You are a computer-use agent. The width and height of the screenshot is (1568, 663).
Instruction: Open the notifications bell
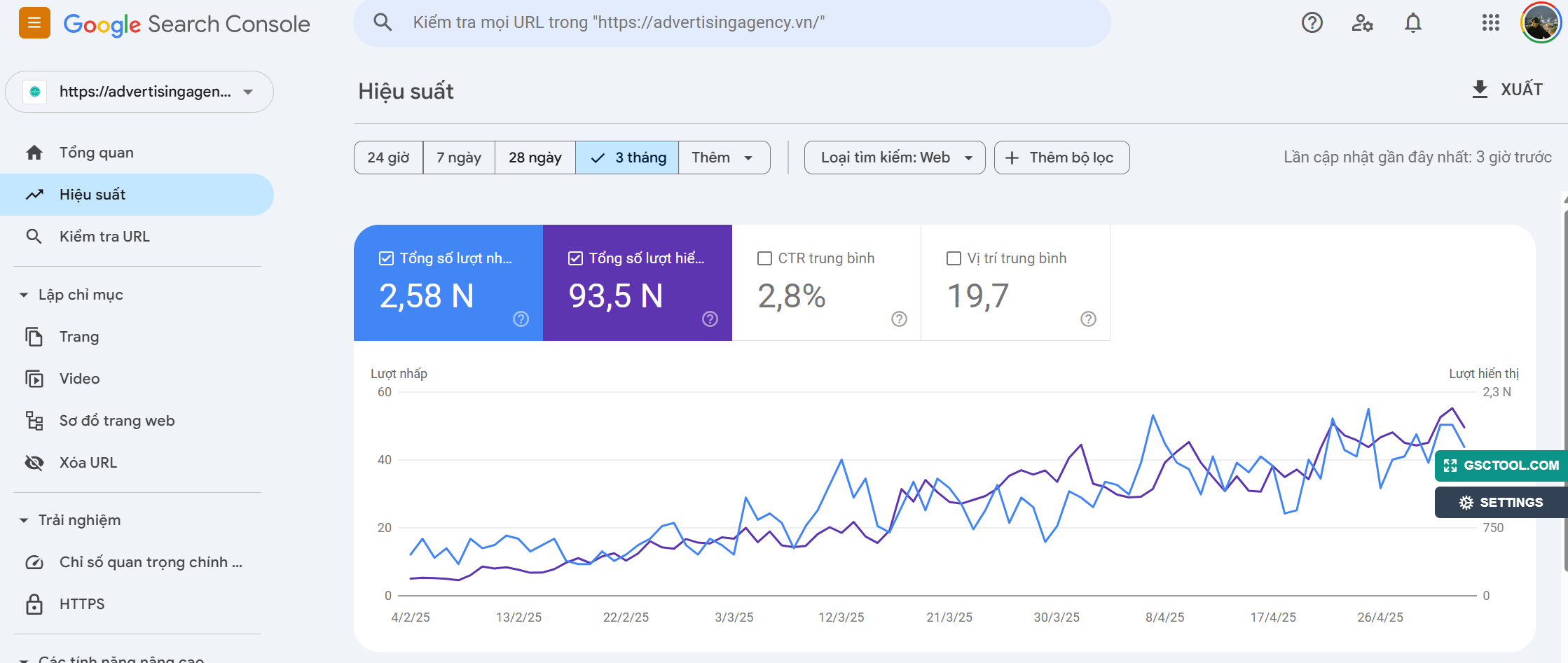tap(1412, 23)
